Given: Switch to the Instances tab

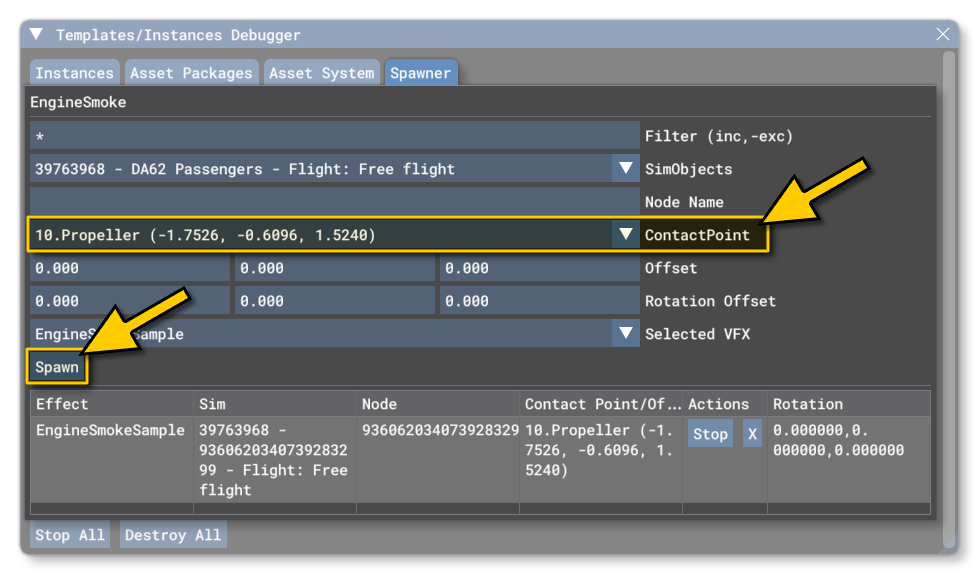Looking at the screenshot, I should tap(74, 73).
